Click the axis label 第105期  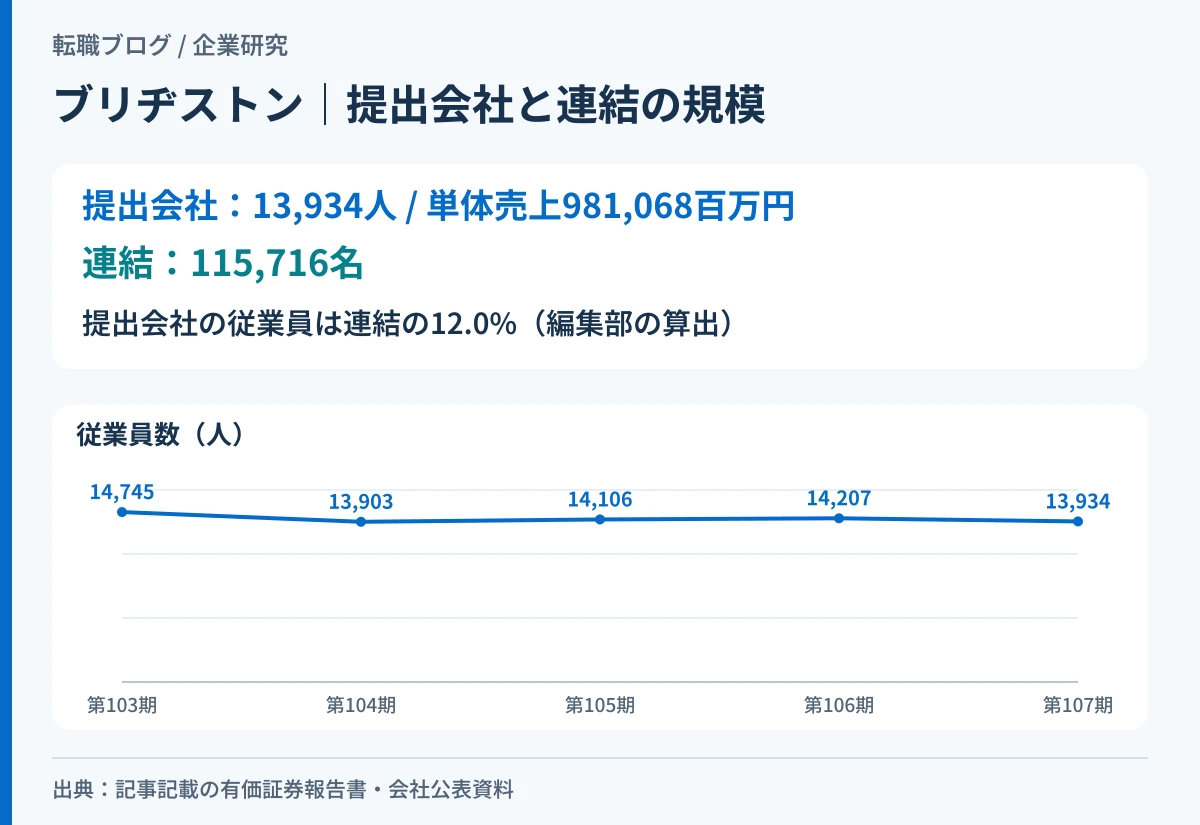[600, 705]
